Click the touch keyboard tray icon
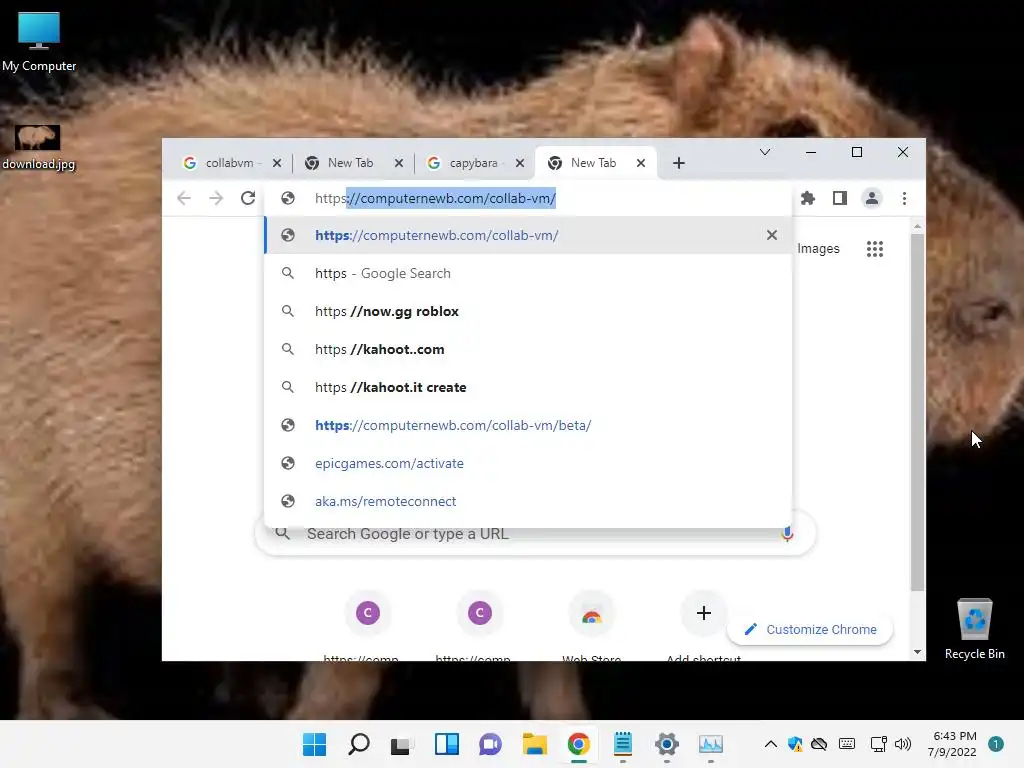The height and width of the screenshot is (768, 1024). pos(847,744)
